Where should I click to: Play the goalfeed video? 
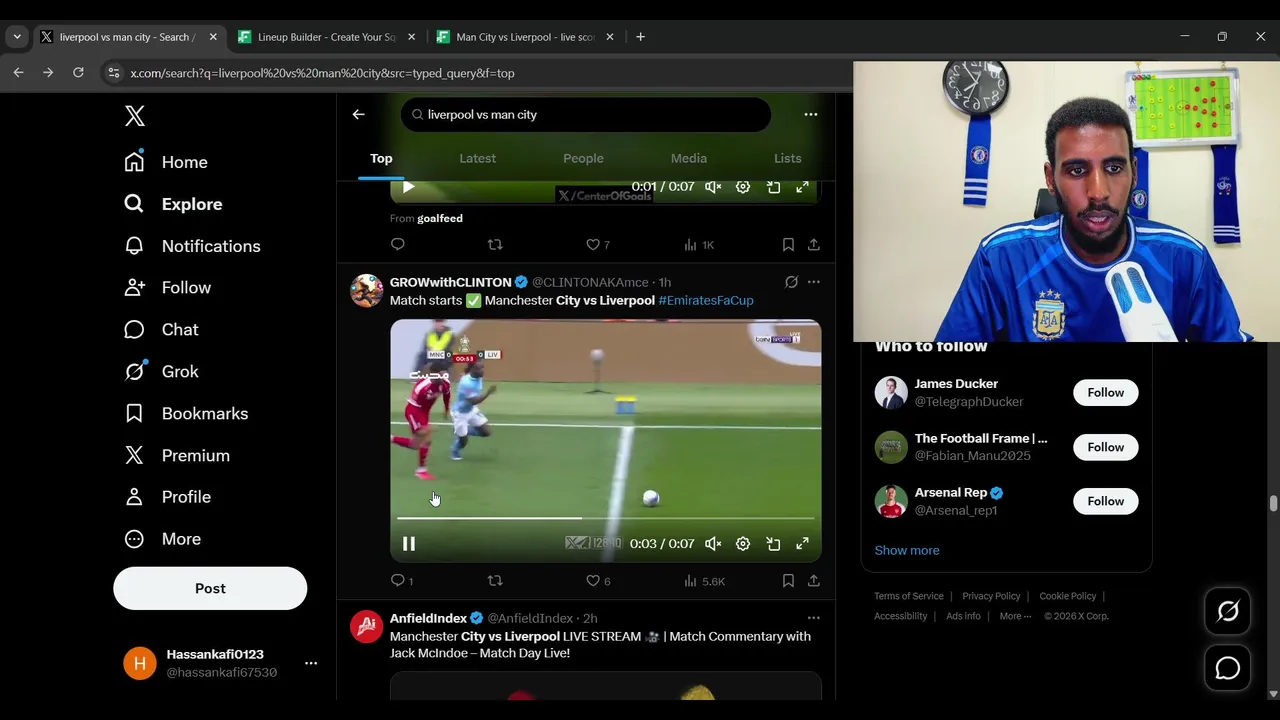pyautogui.click(x=408, y=187)
